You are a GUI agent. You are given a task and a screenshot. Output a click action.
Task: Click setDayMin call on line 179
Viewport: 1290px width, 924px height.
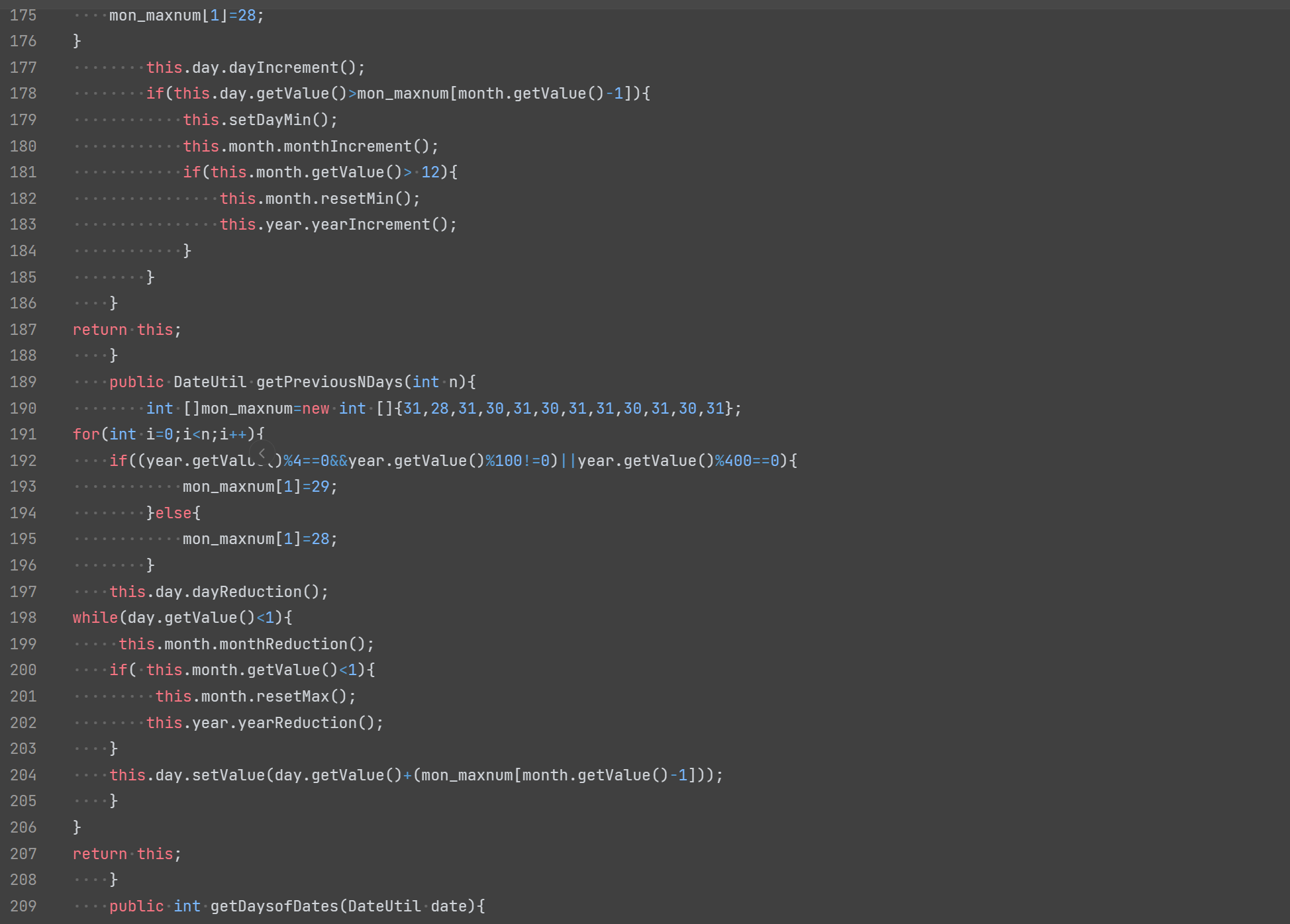[270, 120]
